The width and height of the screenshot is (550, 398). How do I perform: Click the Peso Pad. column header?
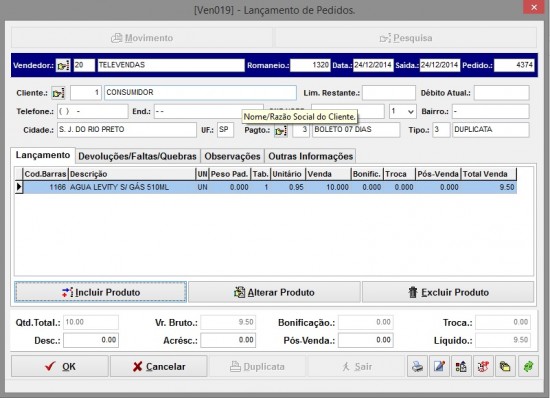pyautogui.click(x=230, y=174)
